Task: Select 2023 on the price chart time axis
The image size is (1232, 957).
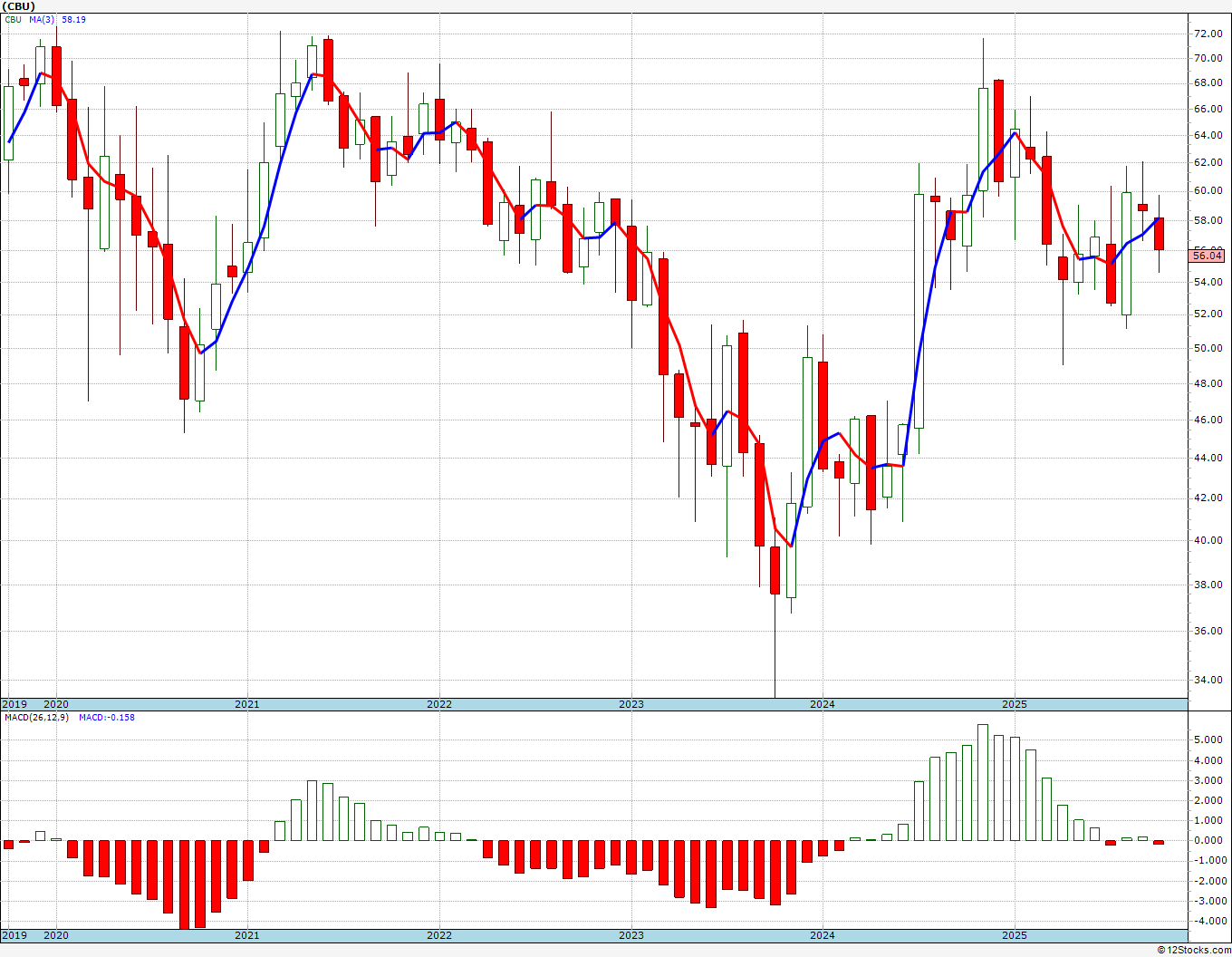Action: pyautogui.click(x=631, y=704)
